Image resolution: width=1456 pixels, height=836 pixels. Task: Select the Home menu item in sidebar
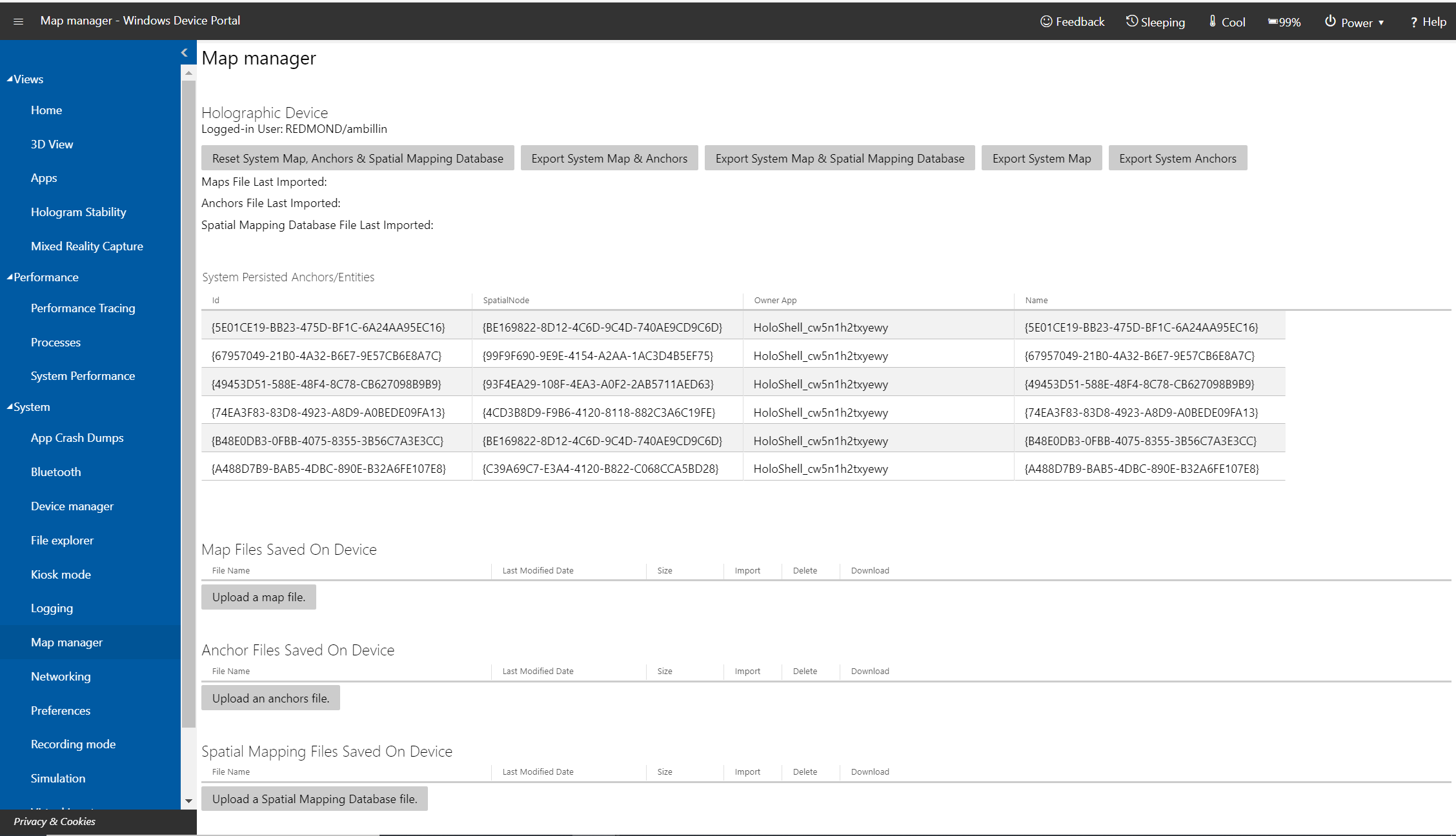[x=46, y=110]
